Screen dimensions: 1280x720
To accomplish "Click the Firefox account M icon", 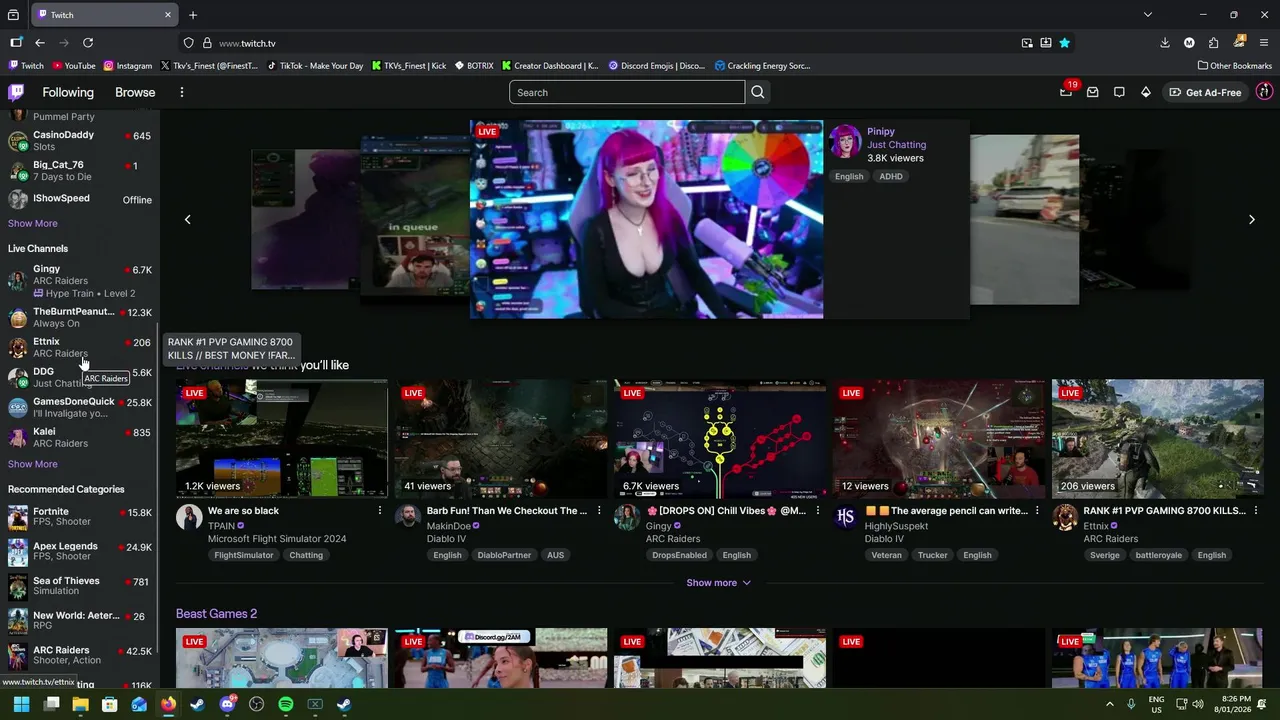I will [x=1189, y=43].
